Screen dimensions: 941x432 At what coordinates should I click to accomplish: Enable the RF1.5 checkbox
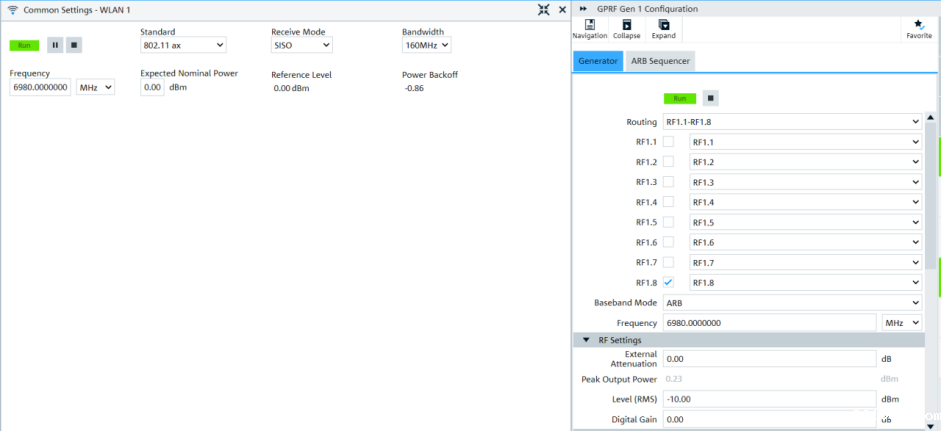pos(668,222)
